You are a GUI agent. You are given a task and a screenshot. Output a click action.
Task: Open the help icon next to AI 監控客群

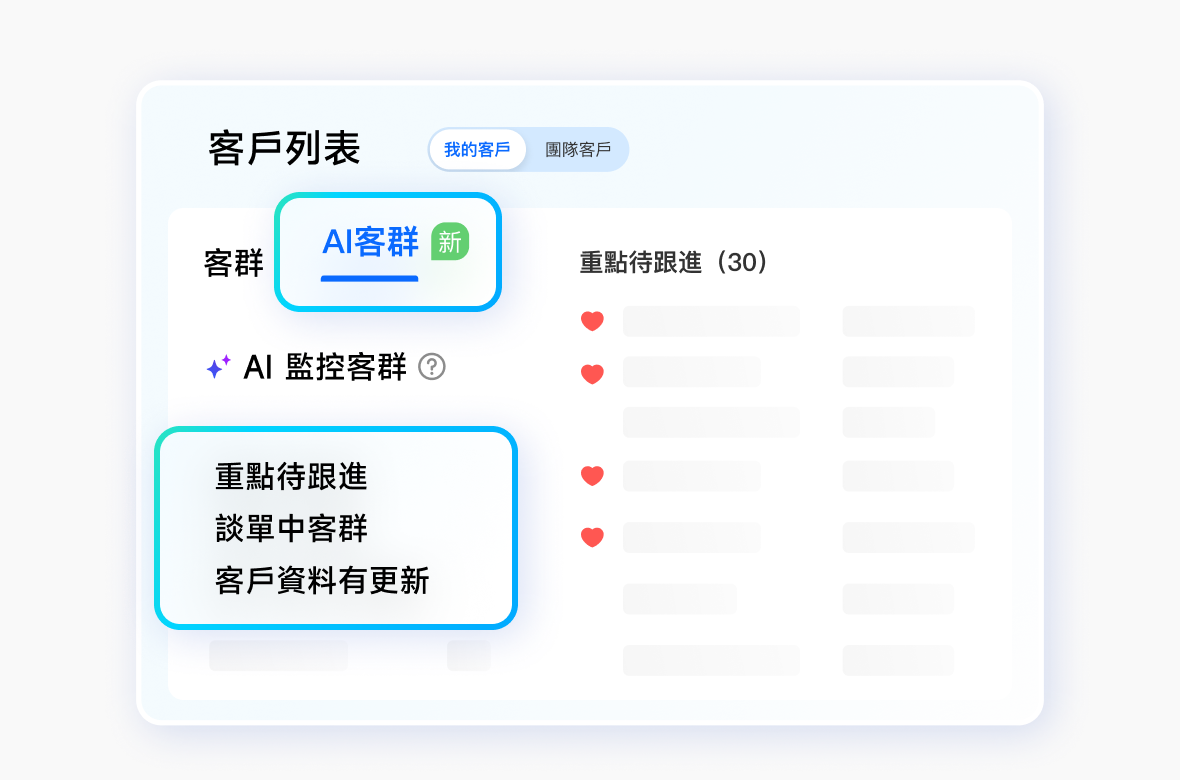pyautogui.click(x=431, y=369)
